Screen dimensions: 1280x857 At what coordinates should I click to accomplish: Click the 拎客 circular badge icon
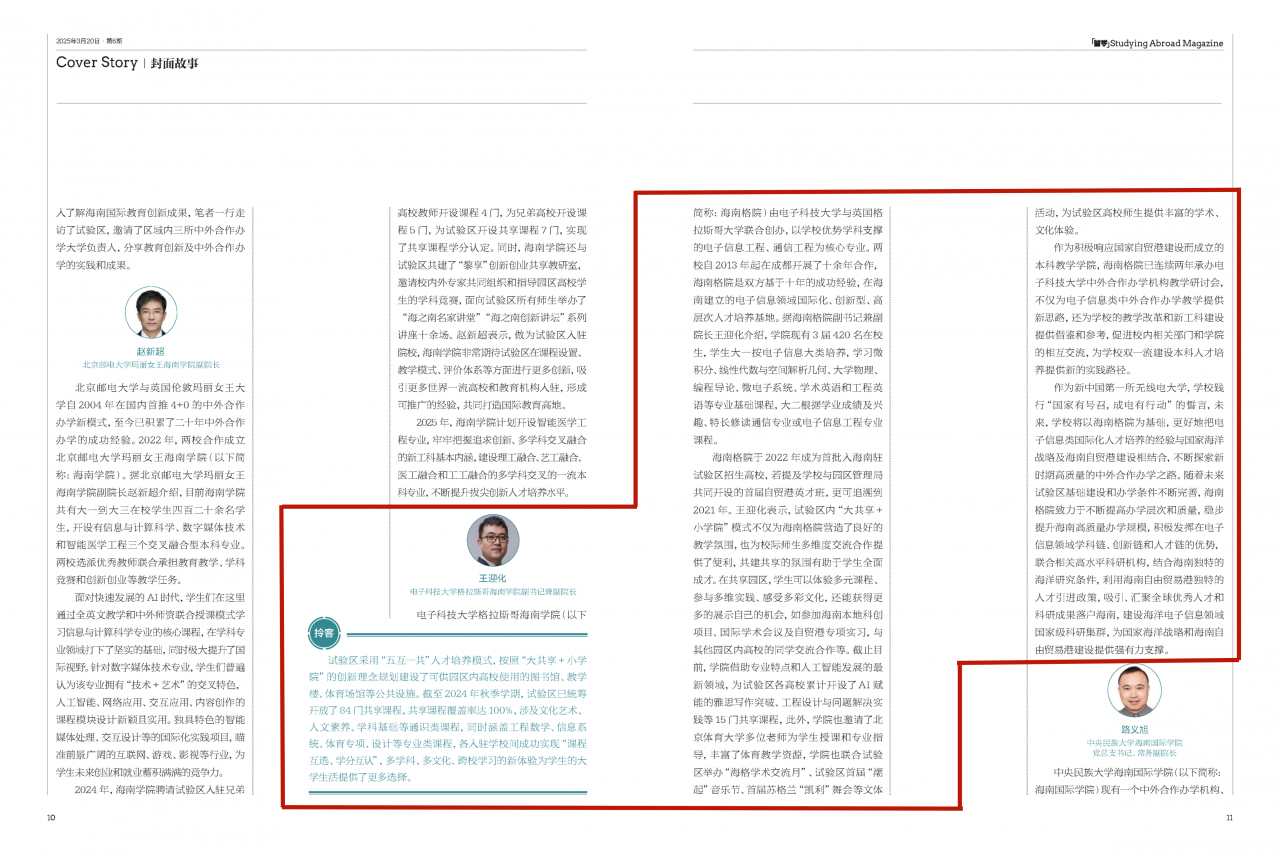[324, 633]
